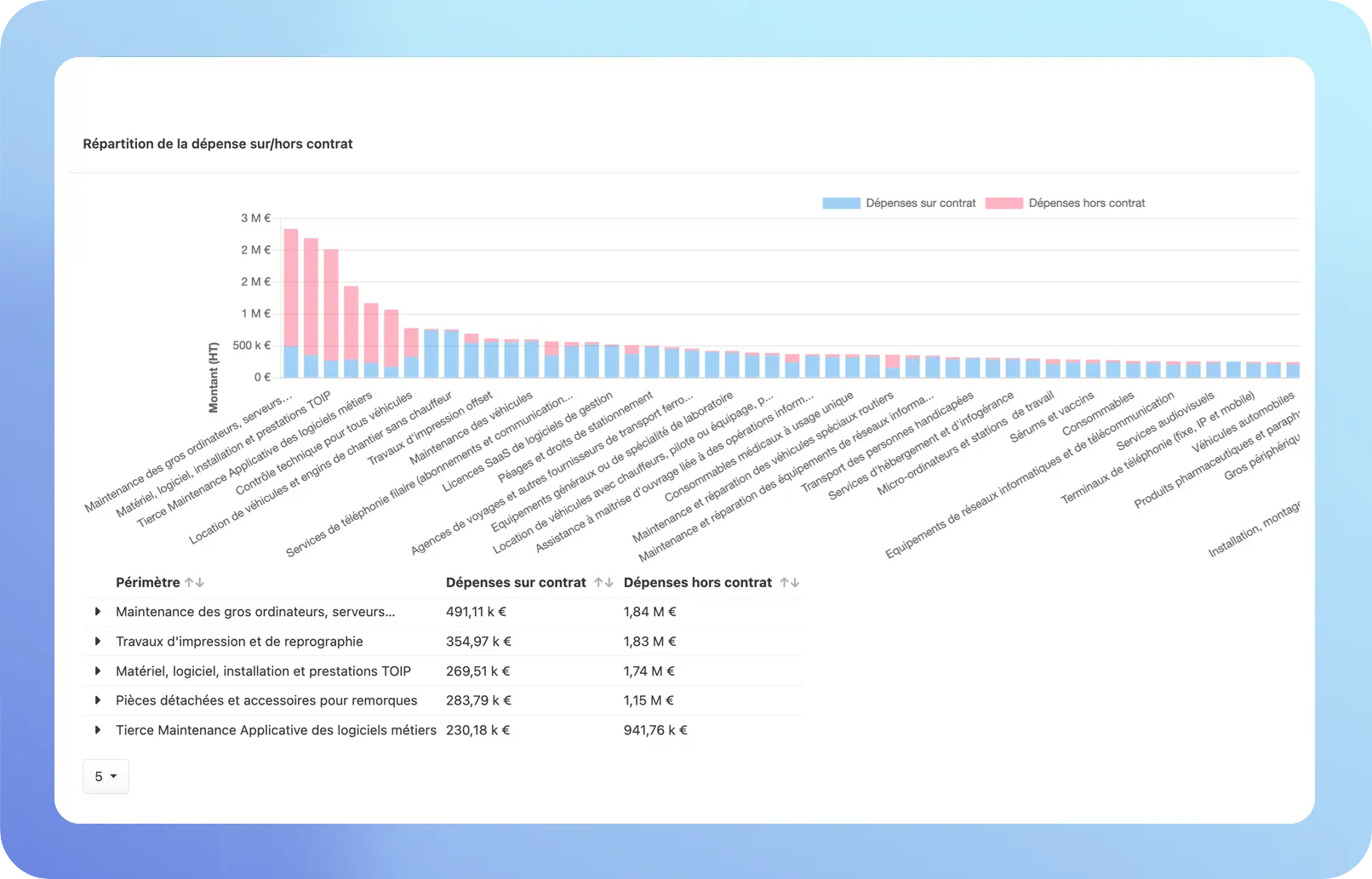Click the Montant (HT) axis title

point(214,377)
